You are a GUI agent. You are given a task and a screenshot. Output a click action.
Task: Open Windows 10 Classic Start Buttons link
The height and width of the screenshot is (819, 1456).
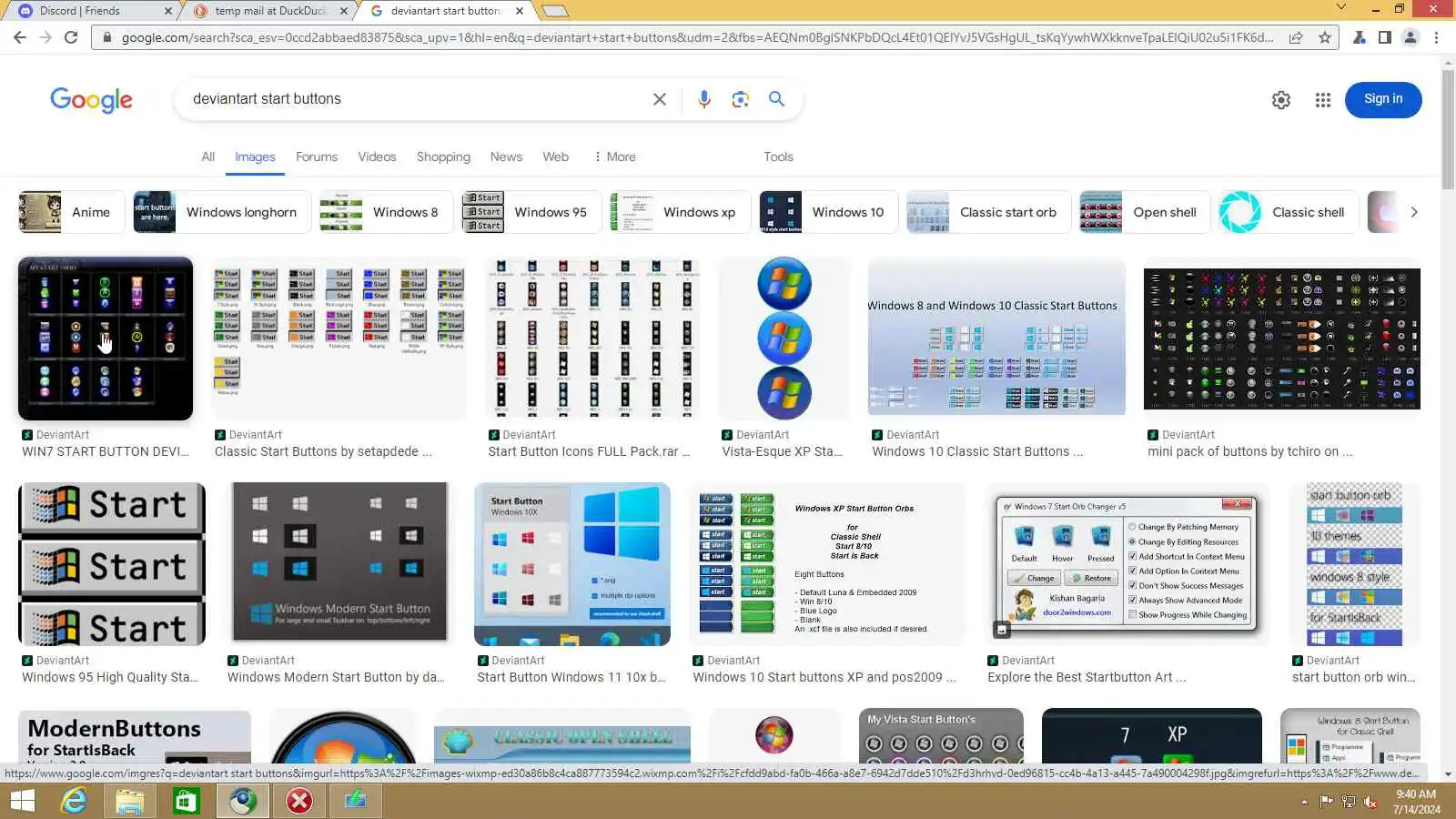977,451
